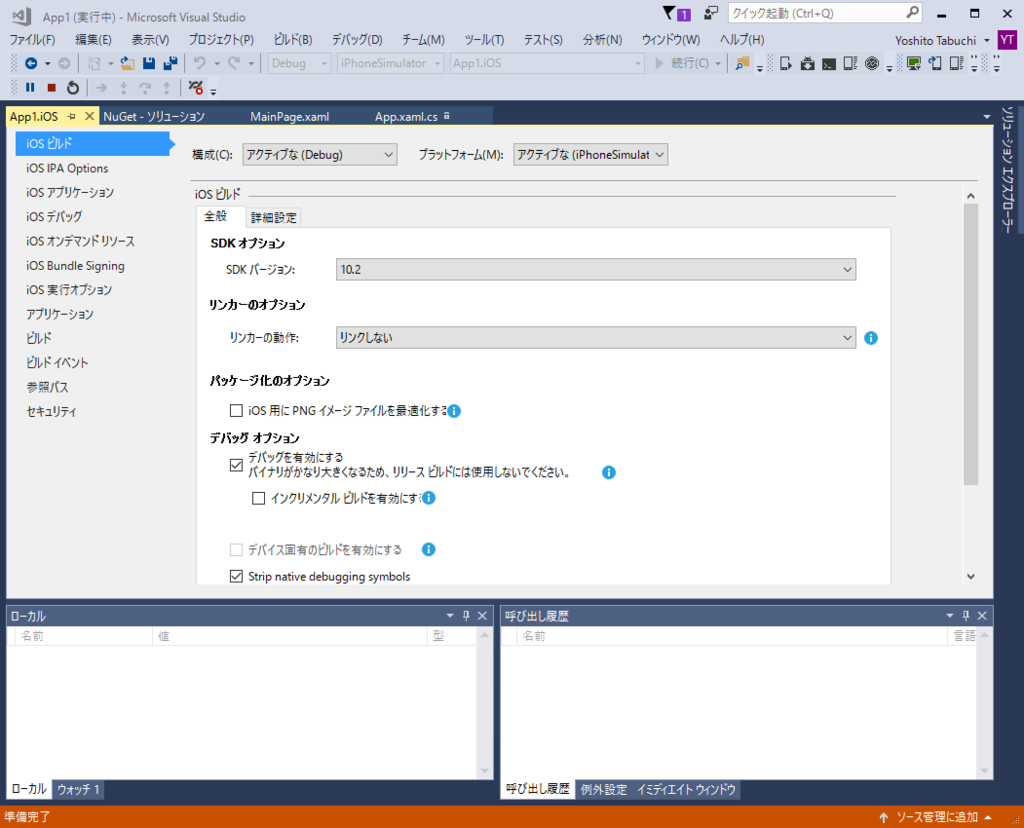Click the scroll down arrow of properties page

970,576
